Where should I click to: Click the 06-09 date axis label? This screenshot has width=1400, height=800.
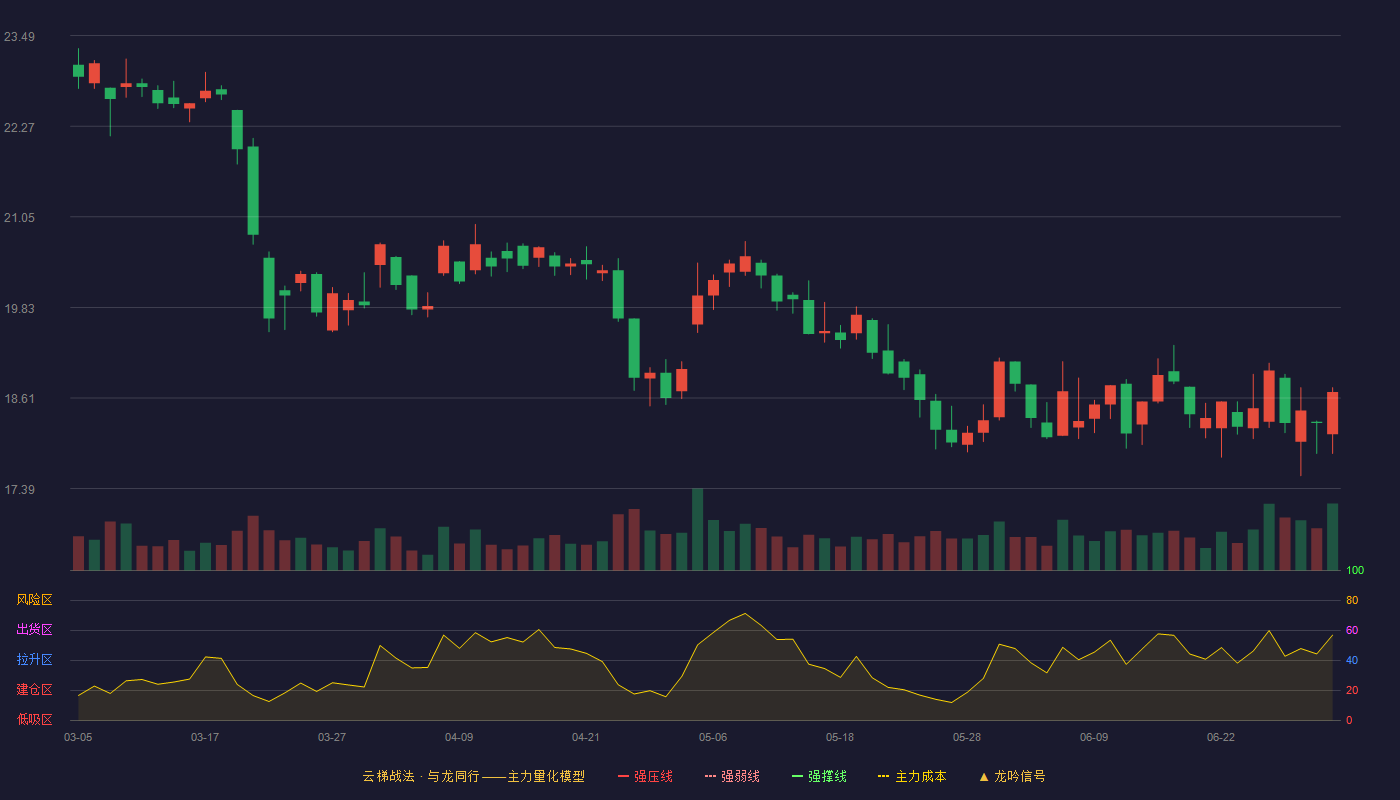[x=1094, y=737]
